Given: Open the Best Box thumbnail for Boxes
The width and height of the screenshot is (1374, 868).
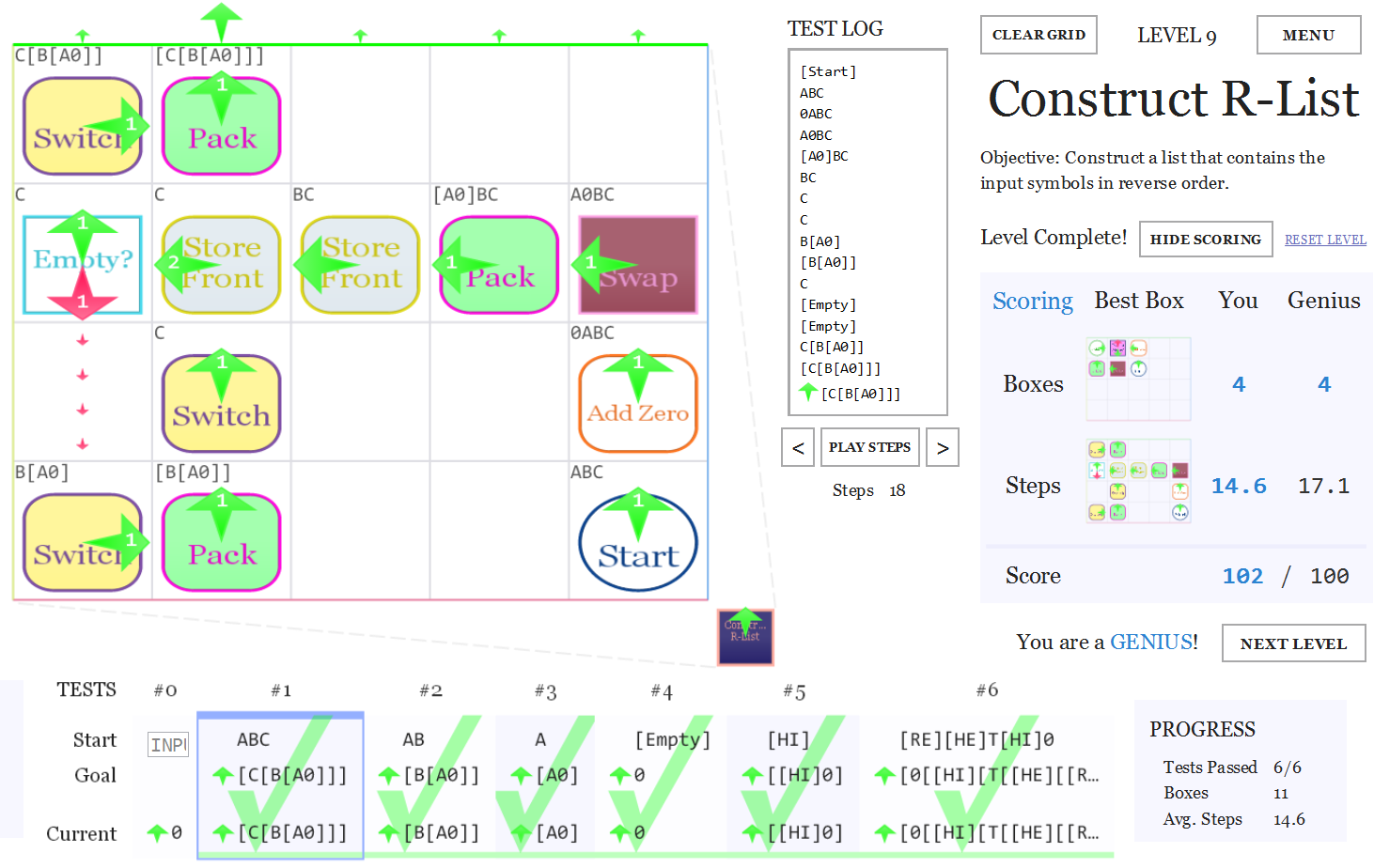Looking at the screenshot, I should point(1138,380).
